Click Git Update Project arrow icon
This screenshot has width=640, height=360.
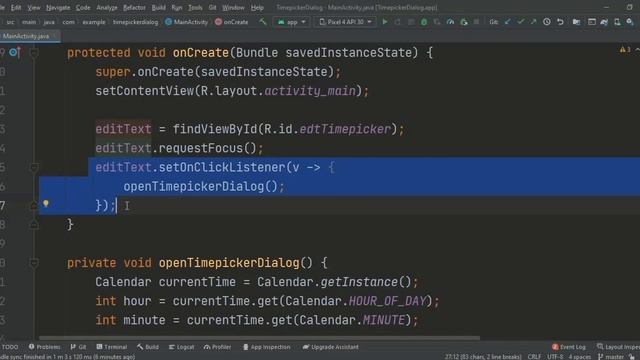[507, 22]
